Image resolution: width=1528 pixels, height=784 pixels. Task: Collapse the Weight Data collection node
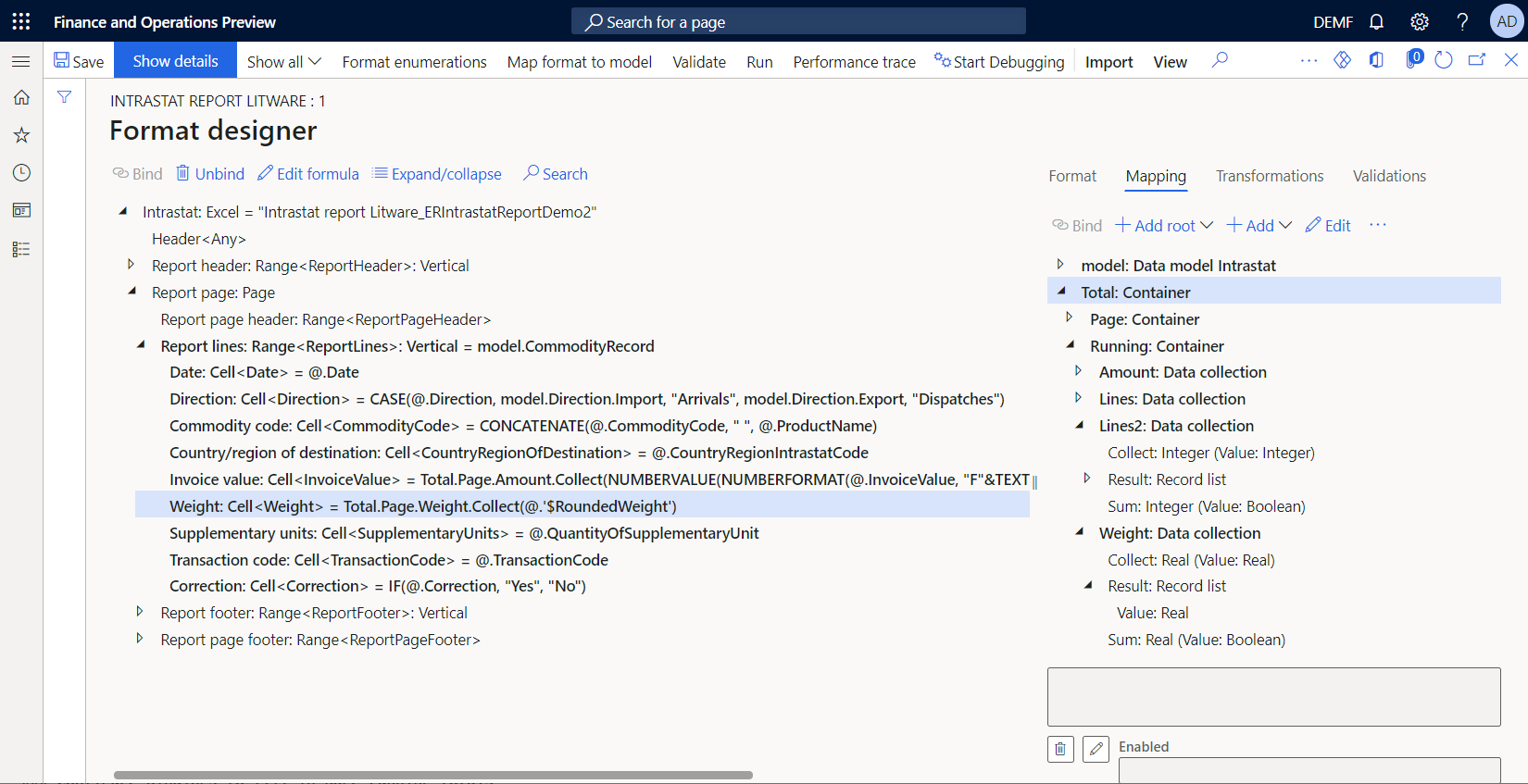coord(1080,531)
